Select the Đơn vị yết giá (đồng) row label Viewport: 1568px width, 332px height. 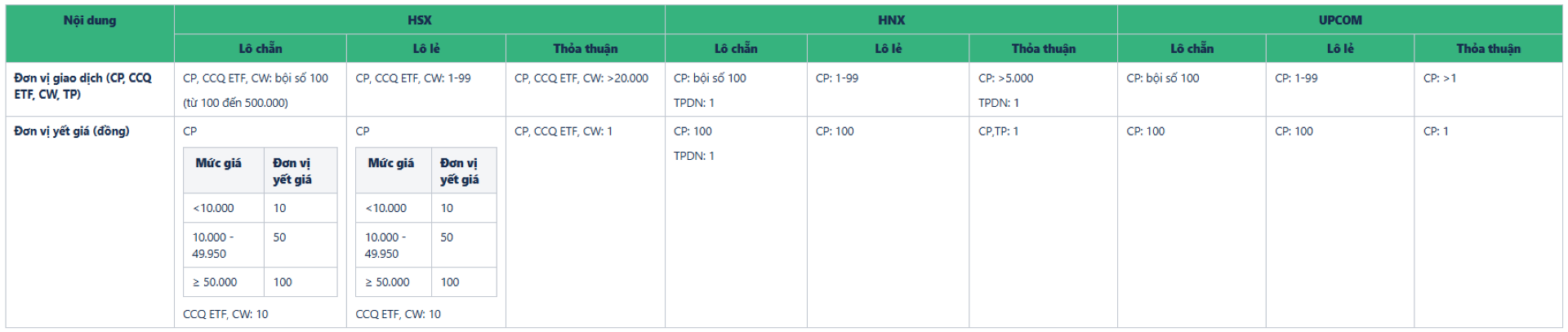pos(72,131)
